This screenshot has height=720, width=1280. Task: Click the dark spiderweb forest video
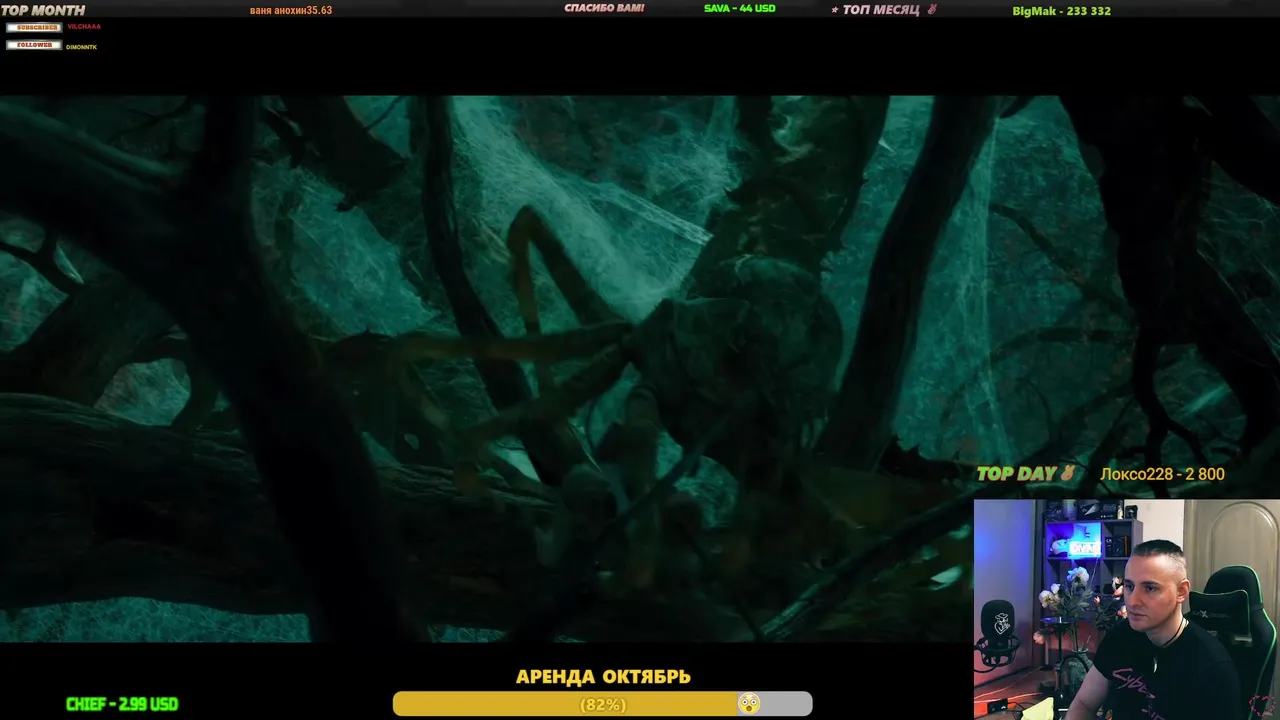click(640, 368)
